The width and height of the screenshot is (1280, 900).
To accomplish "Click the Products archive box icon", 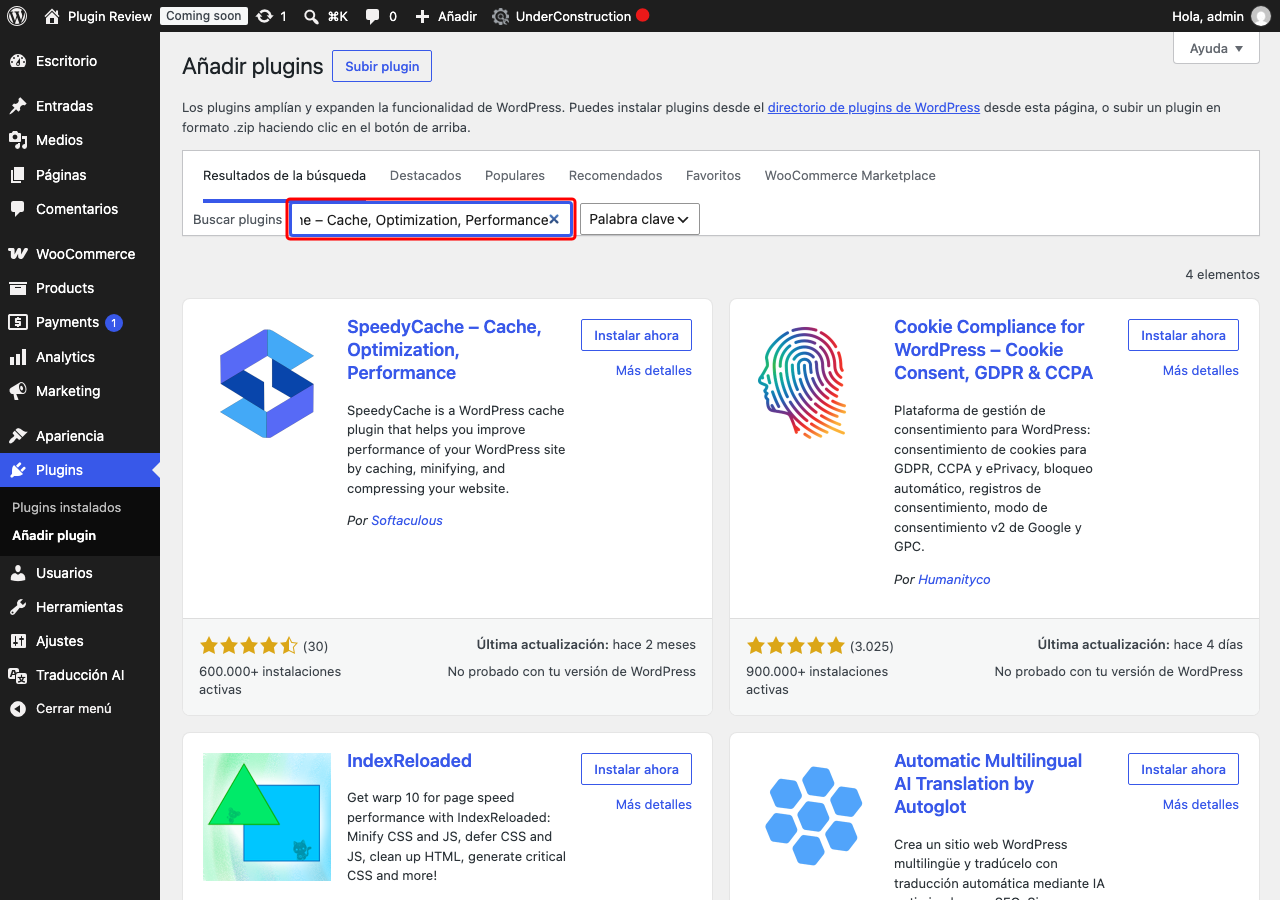I will (18, 288).
